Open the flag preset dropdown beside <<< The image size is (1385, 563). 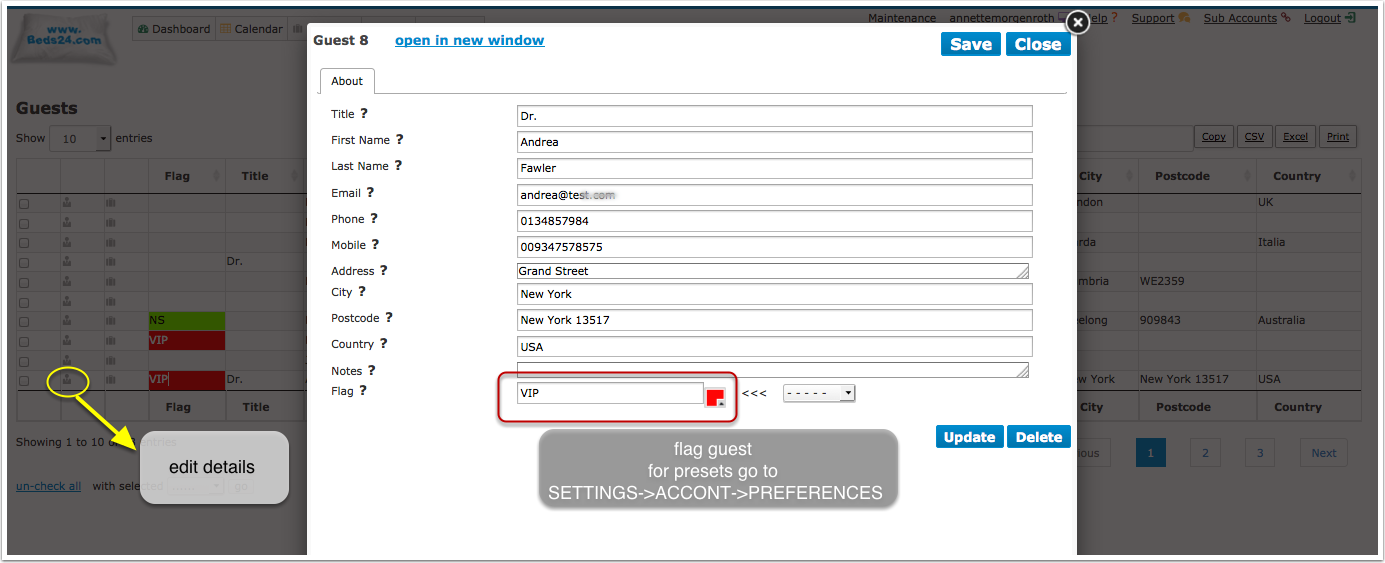tap(819, 393)
